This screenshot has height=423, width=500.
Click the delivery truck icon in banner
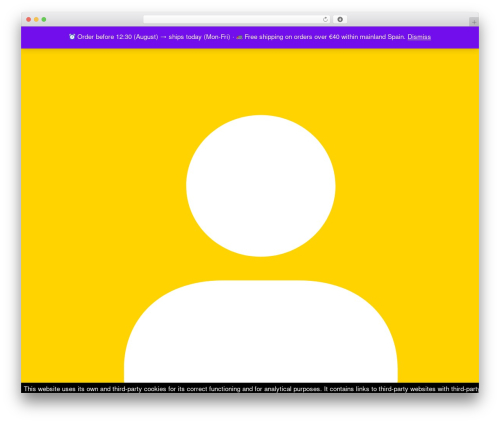[x=239, y=37]
